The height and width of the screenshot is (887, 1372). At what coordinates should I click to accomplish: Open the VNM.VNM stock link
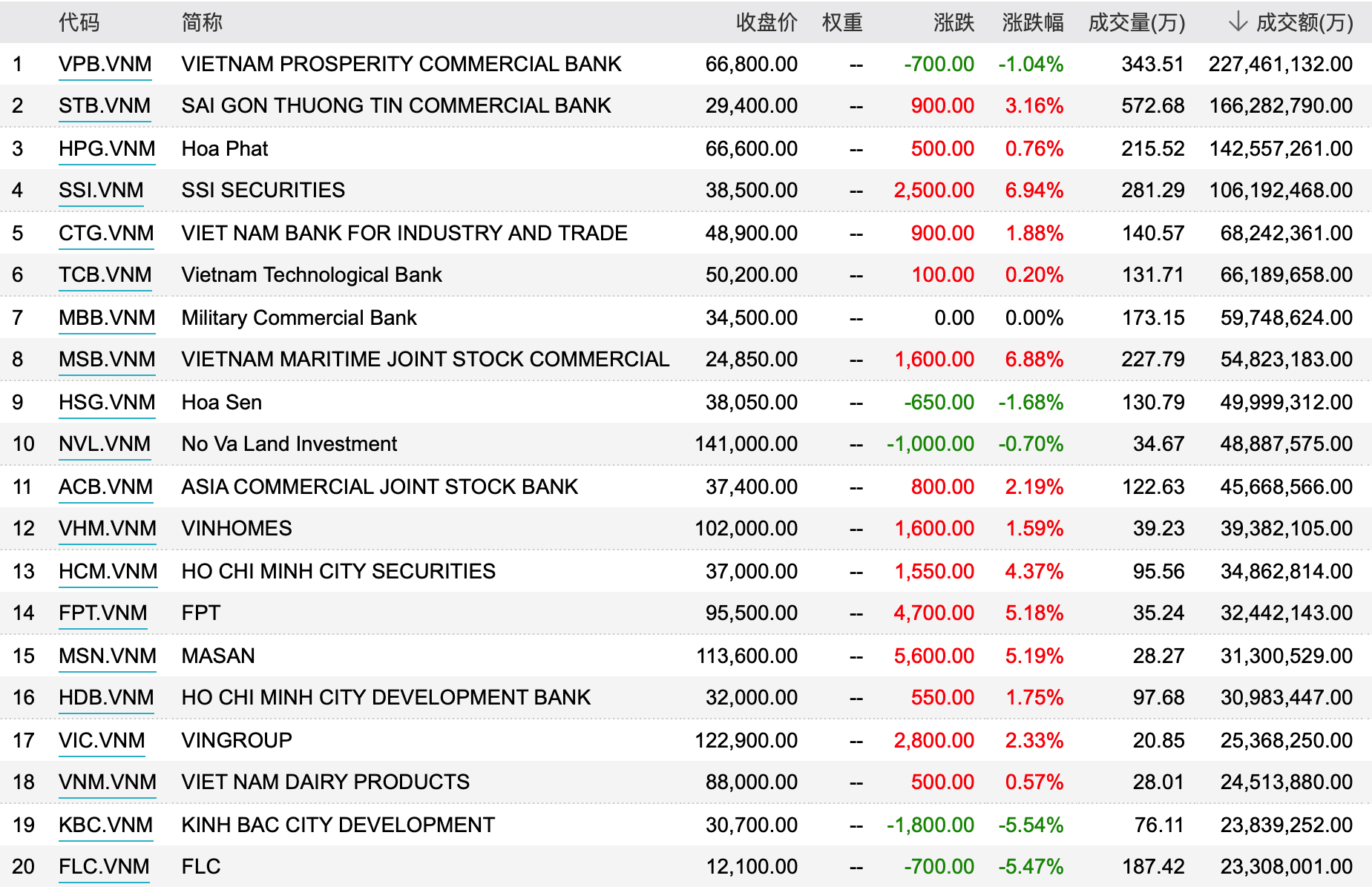coord(108,782)
